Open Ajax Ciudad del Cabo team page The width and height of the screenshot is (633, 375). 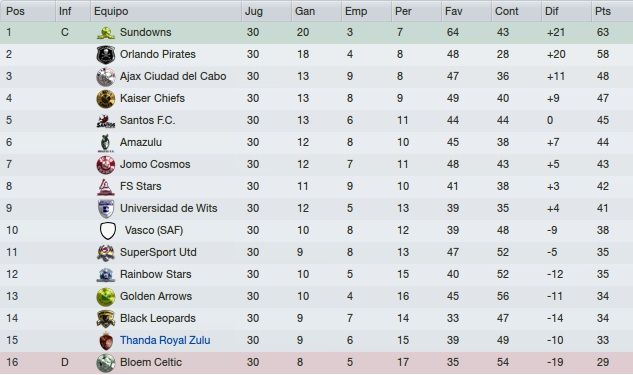(x=173, y=76)
